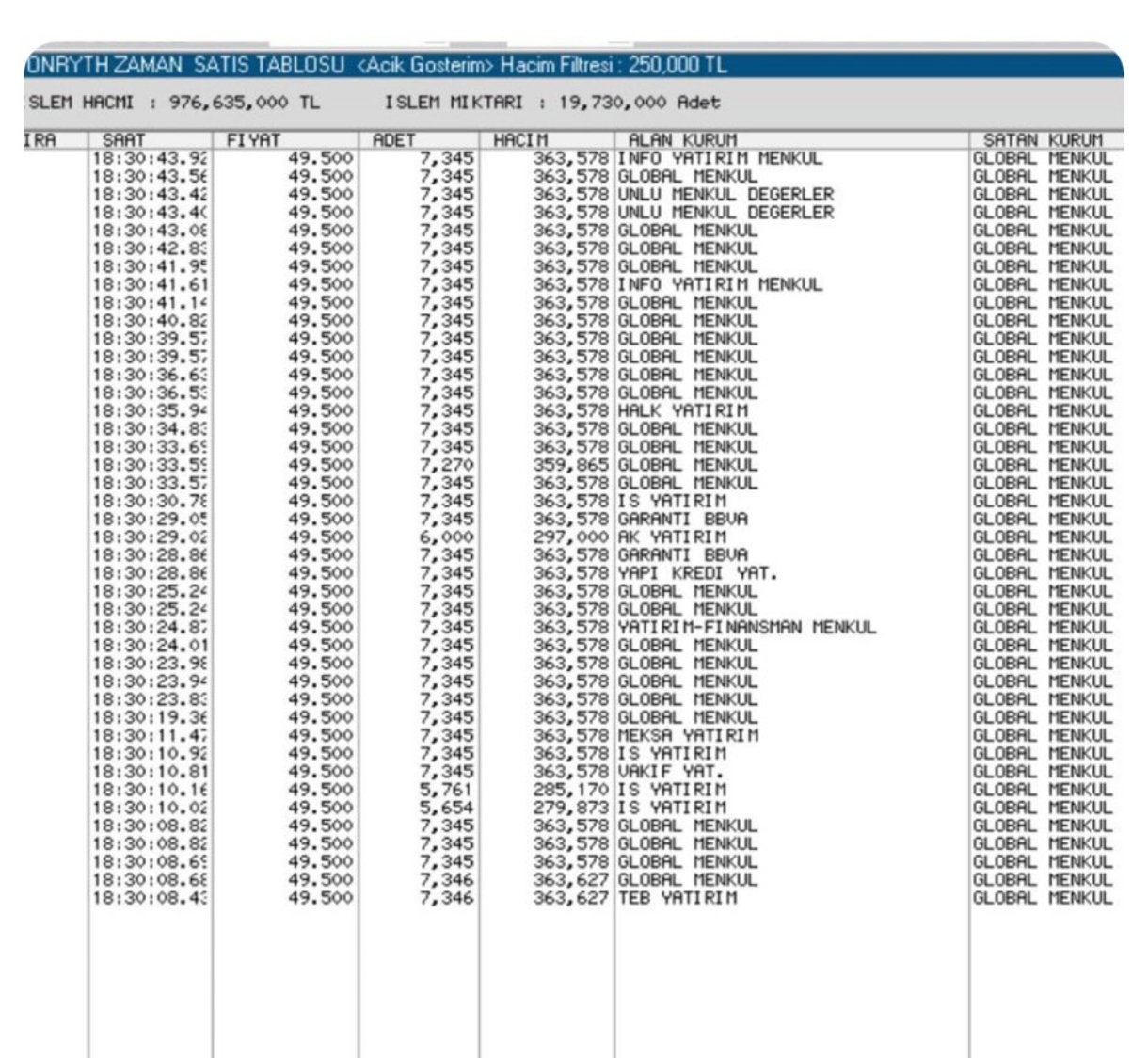Click UNLU MENKUL DEGERLER at 18:30:43.40
This screenshot has width=1148, height=1058.
click(x=725, y=212)
